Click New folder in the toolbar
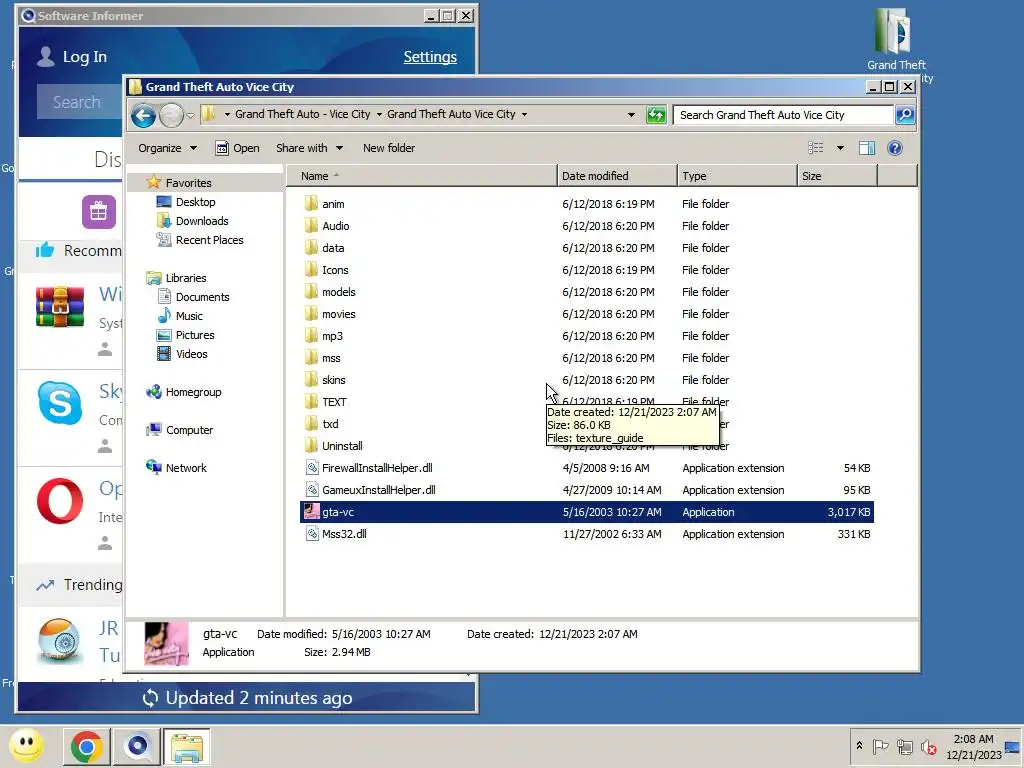The height and width of the screenshot is (768, 1024). (x=389, y=148)
